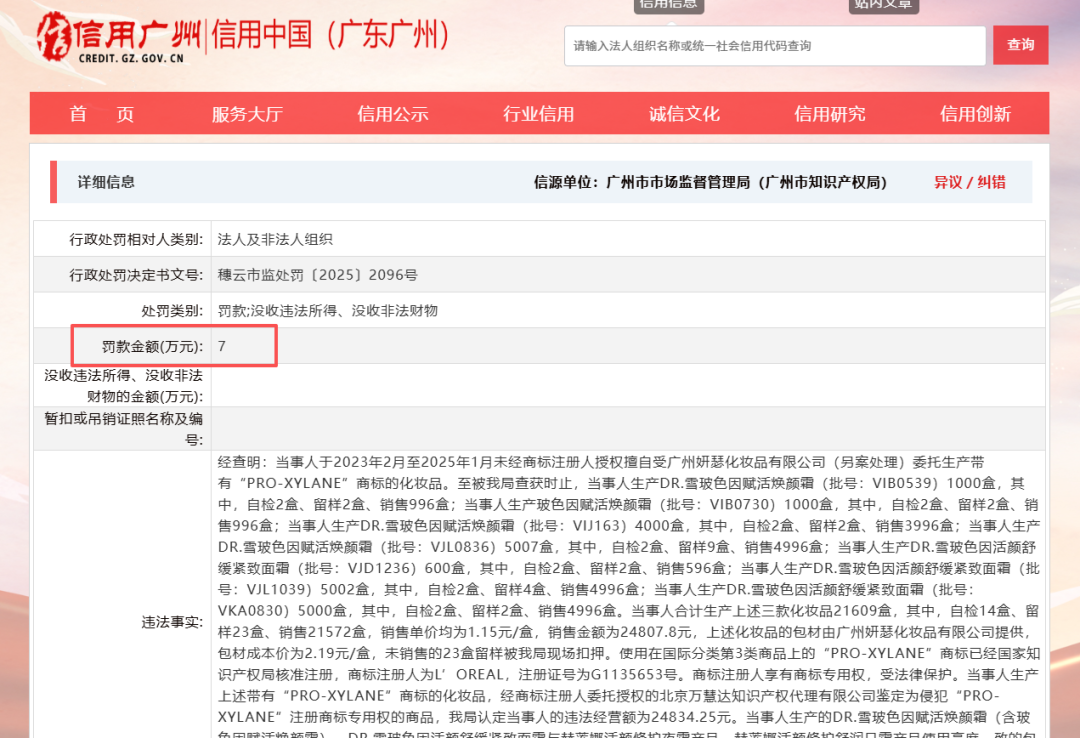This screenshot has height=738, width=1080.
Task: Click the 经查明 violation facts paragraph
Action: click(x=629, y=595)
